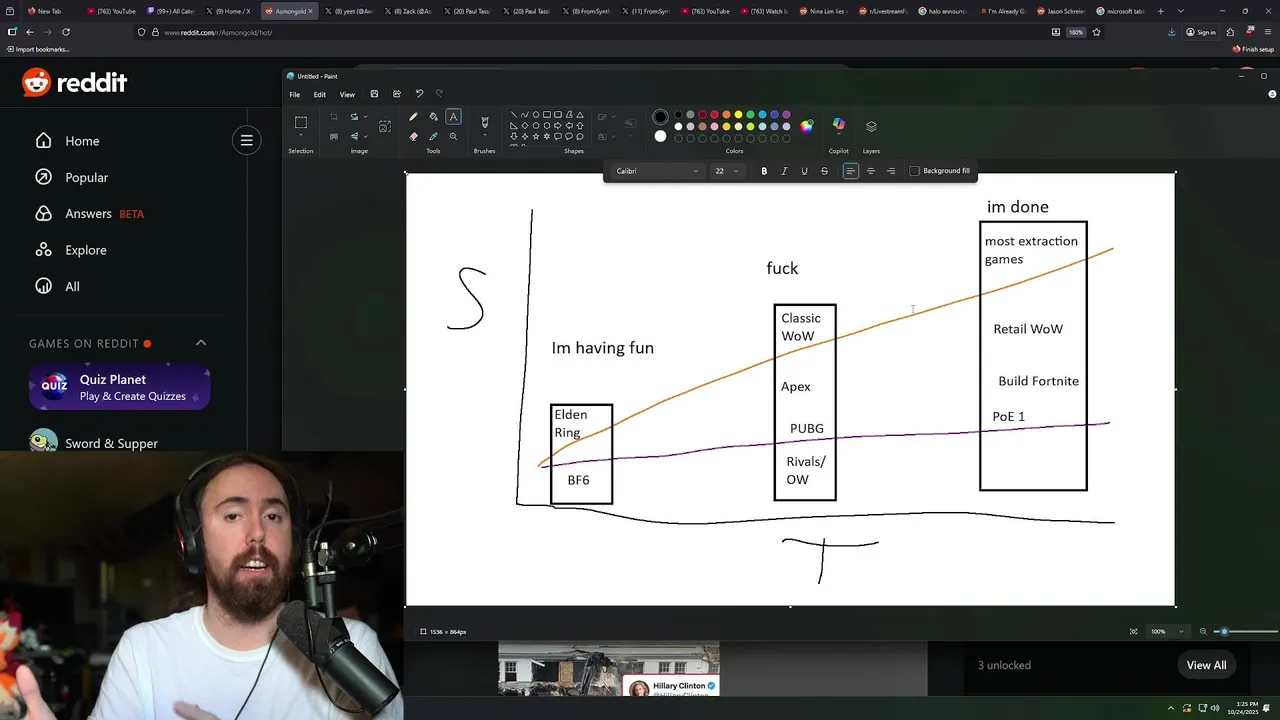Open the Copilot button in Paint
The image size is (1280, 720).
tap(839, 125)
